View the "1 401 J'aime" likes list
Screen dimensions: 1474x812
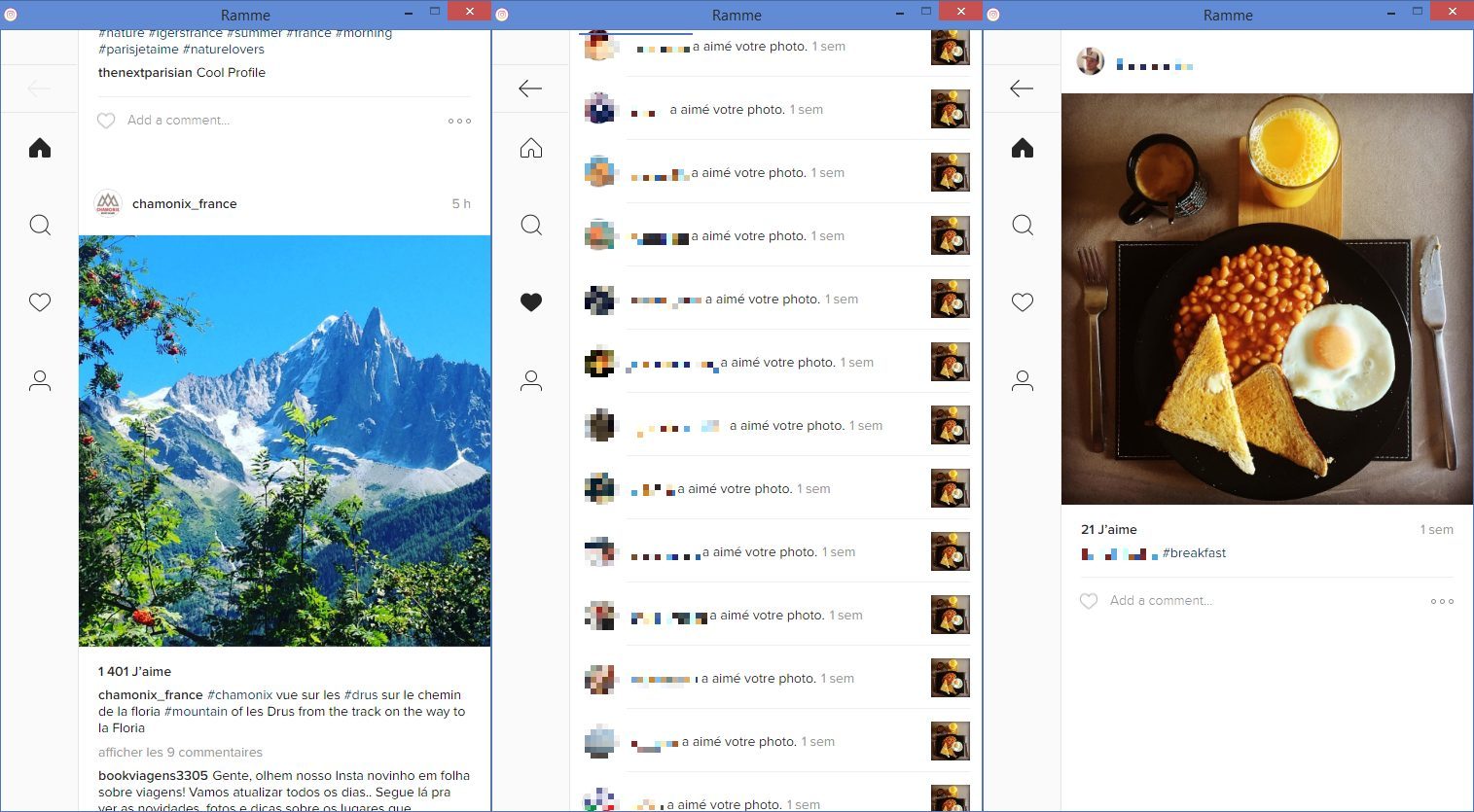[x=134, y=672]
